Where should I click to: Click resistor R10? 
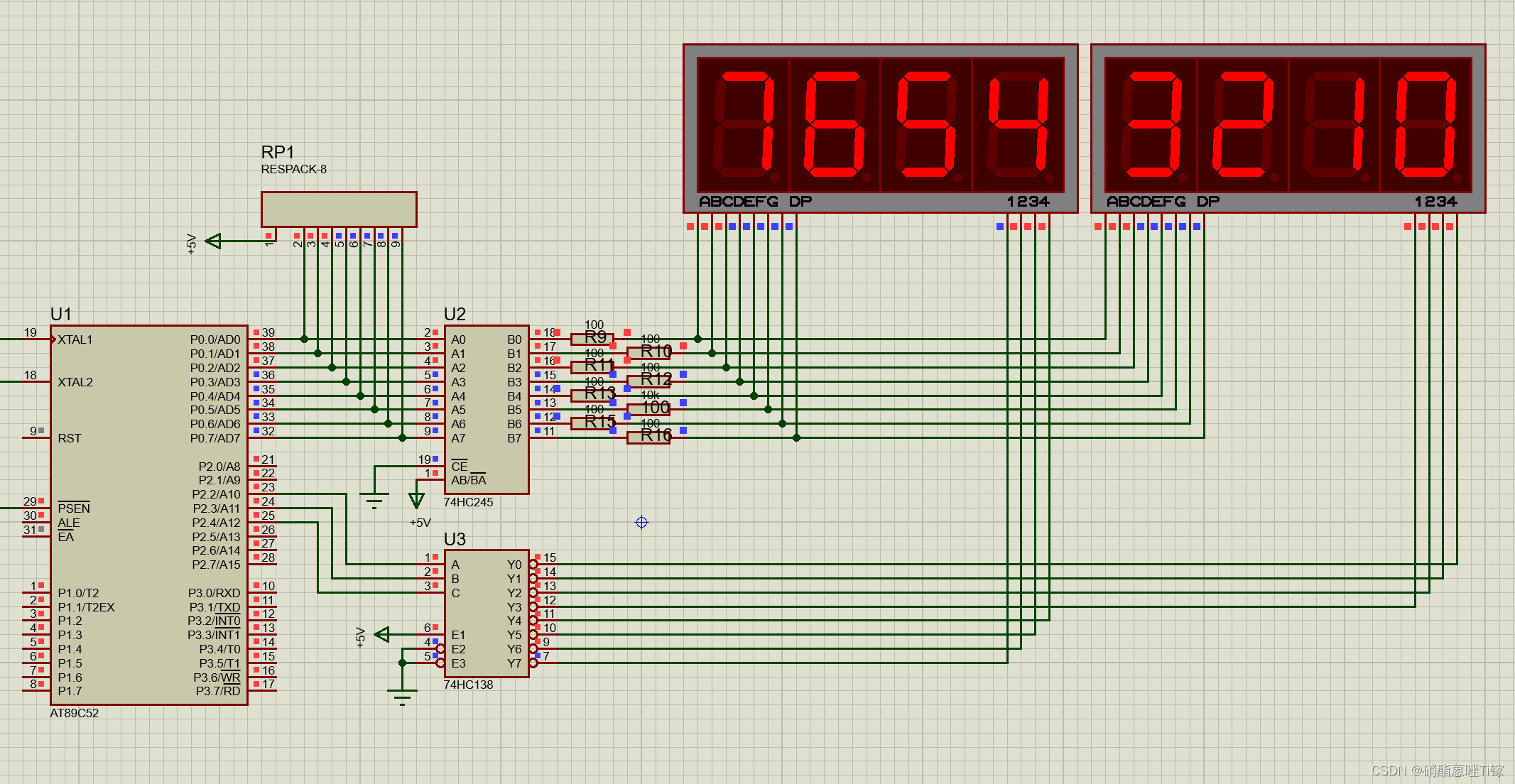point(648,352)
